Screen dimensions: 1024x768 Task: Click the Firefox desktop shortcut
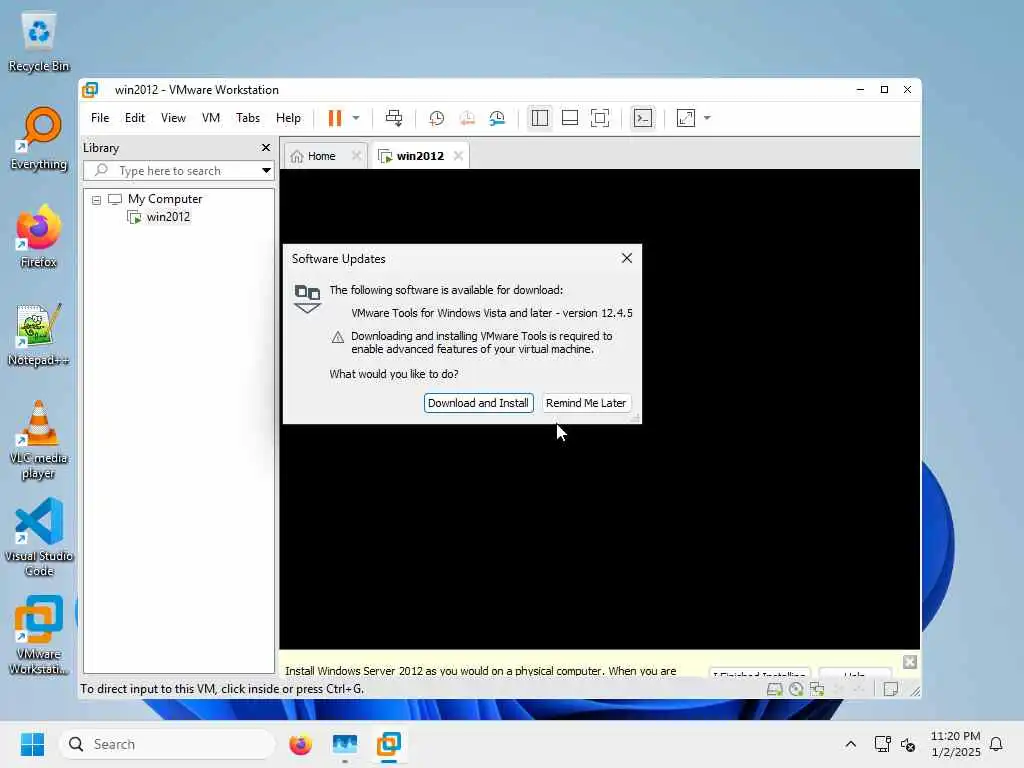coord(39,236)
